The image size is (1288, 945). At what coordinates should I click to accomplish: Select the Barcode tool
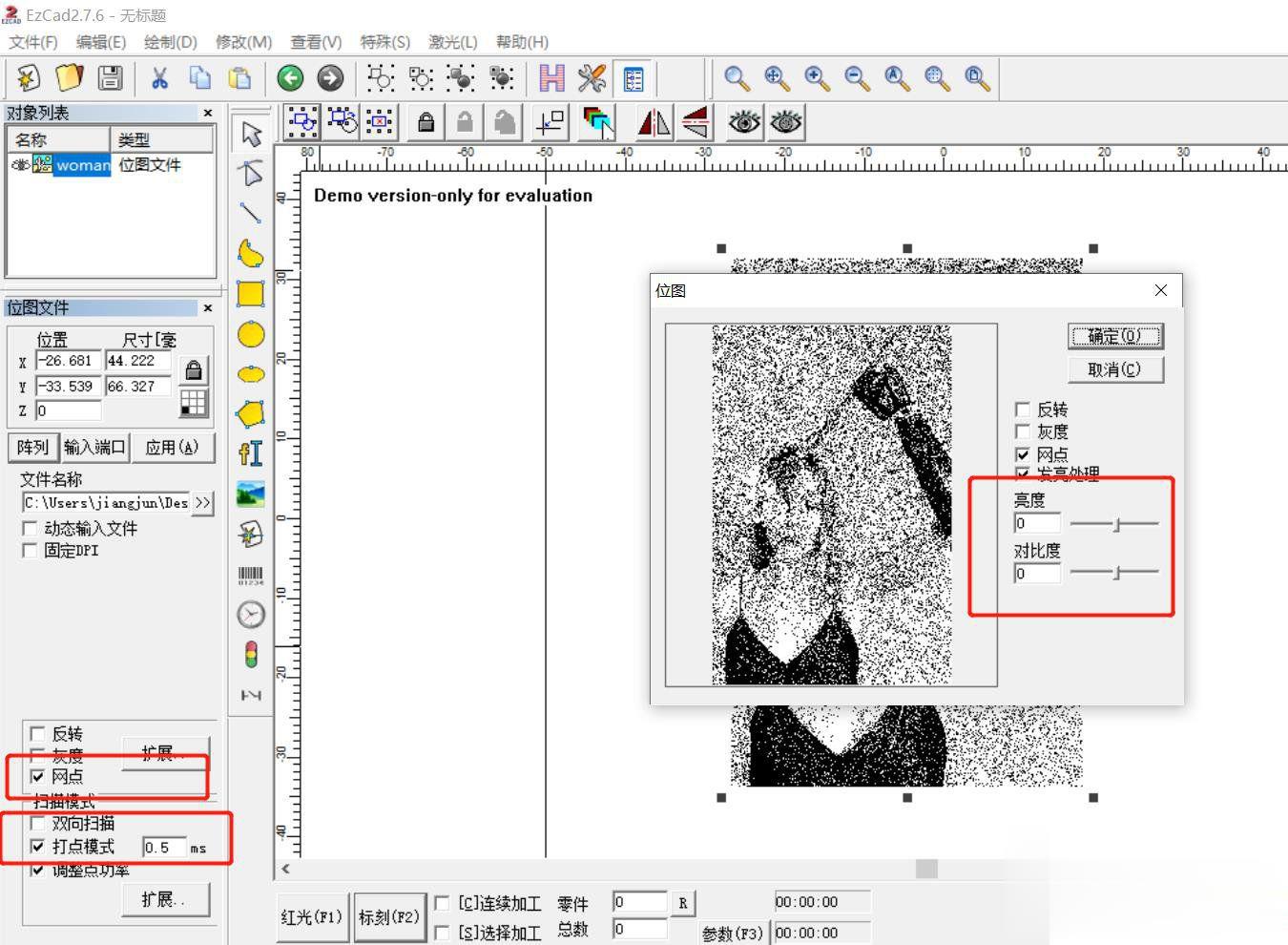pos(251,575)
